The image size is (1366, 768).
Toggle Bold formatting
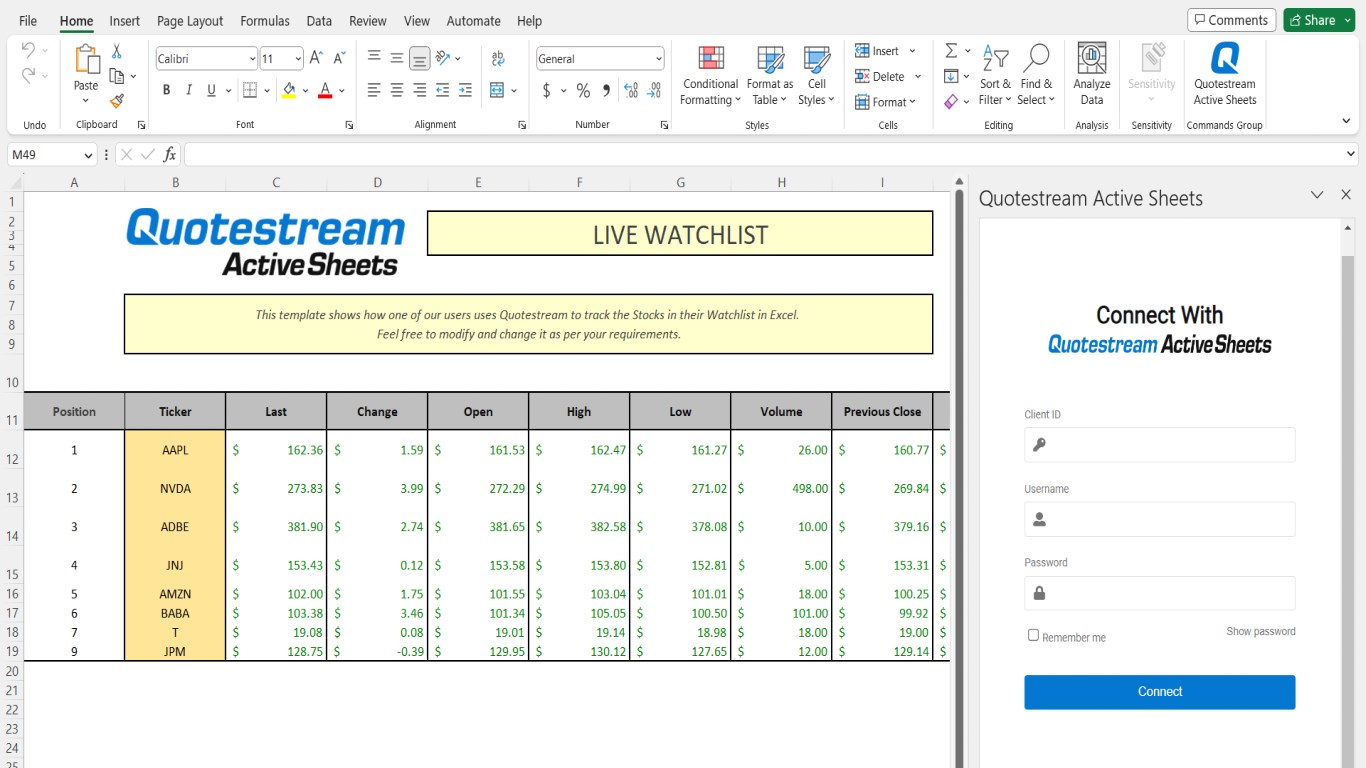click(x=166, y=90)
